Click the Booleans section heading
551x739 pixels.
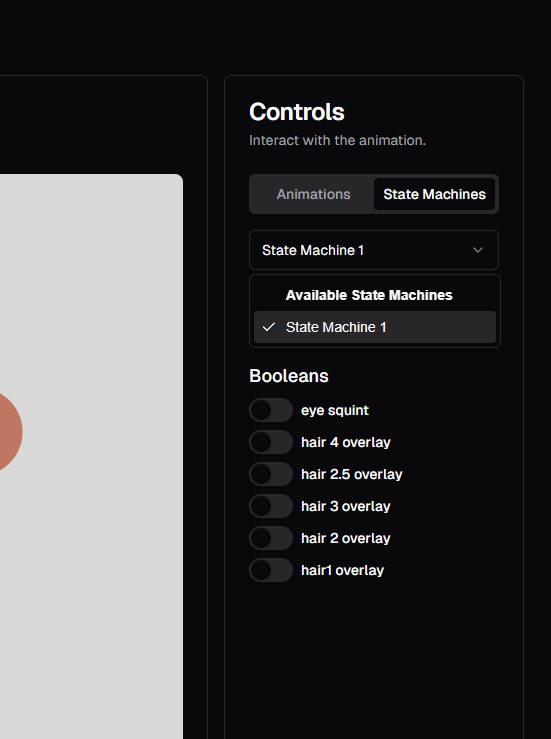click(289, 376)
